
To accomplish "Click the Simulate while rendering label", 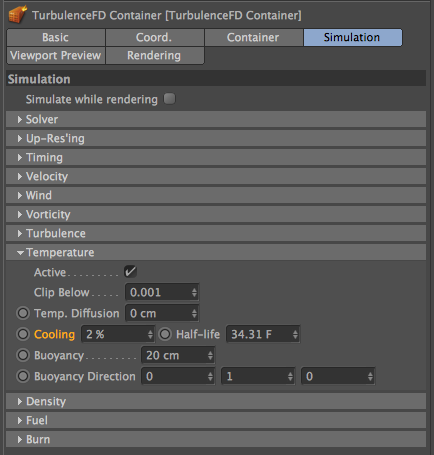I will click(x=92, y=99).
